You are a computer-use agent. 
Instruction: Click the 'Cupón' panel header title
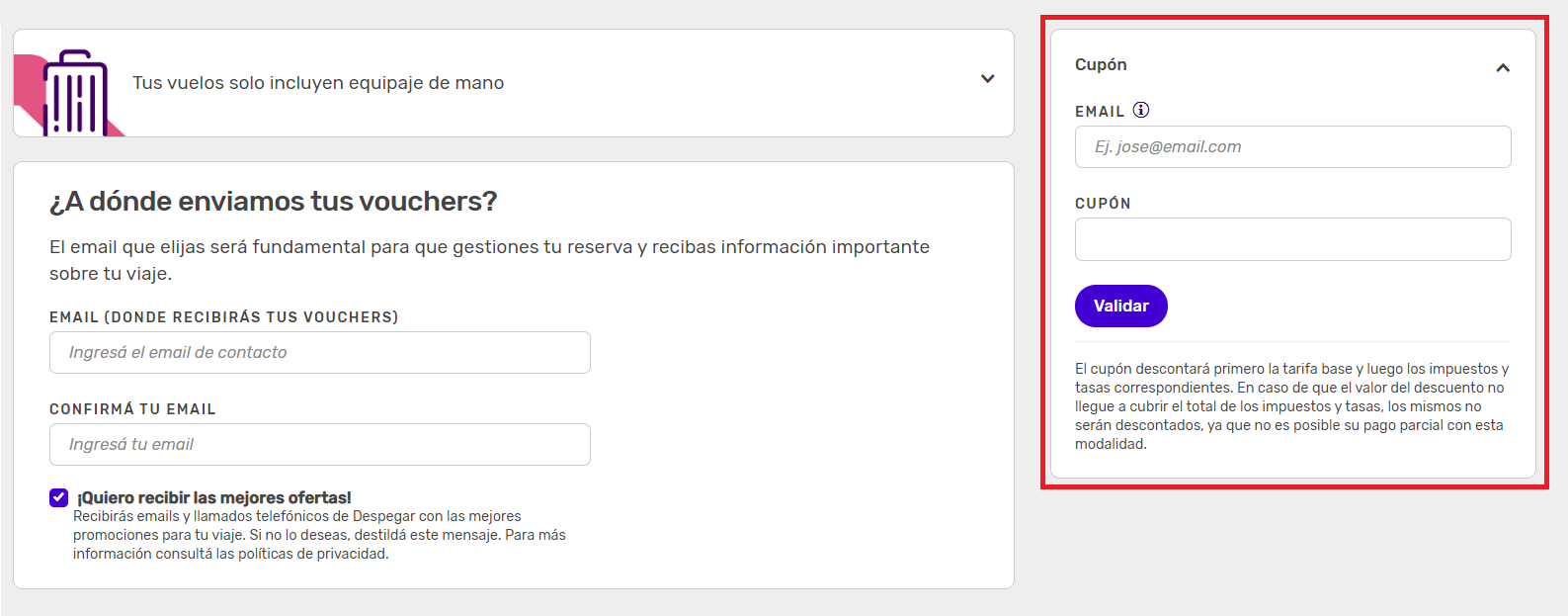[x=1101, y=64]
